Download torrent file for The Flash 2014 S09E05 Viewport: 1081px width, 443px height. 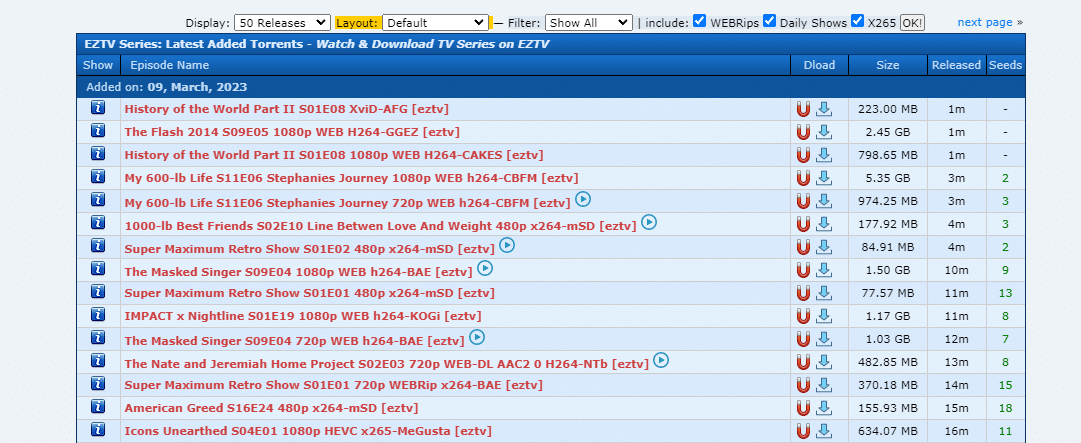[824, 132]
